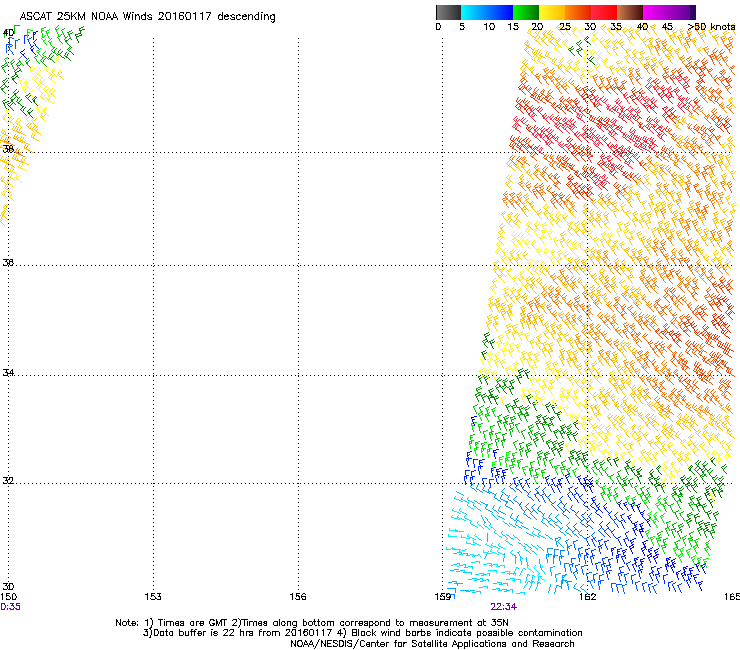Choose the orange 25-30 knots legend segment

click(578, 12)
